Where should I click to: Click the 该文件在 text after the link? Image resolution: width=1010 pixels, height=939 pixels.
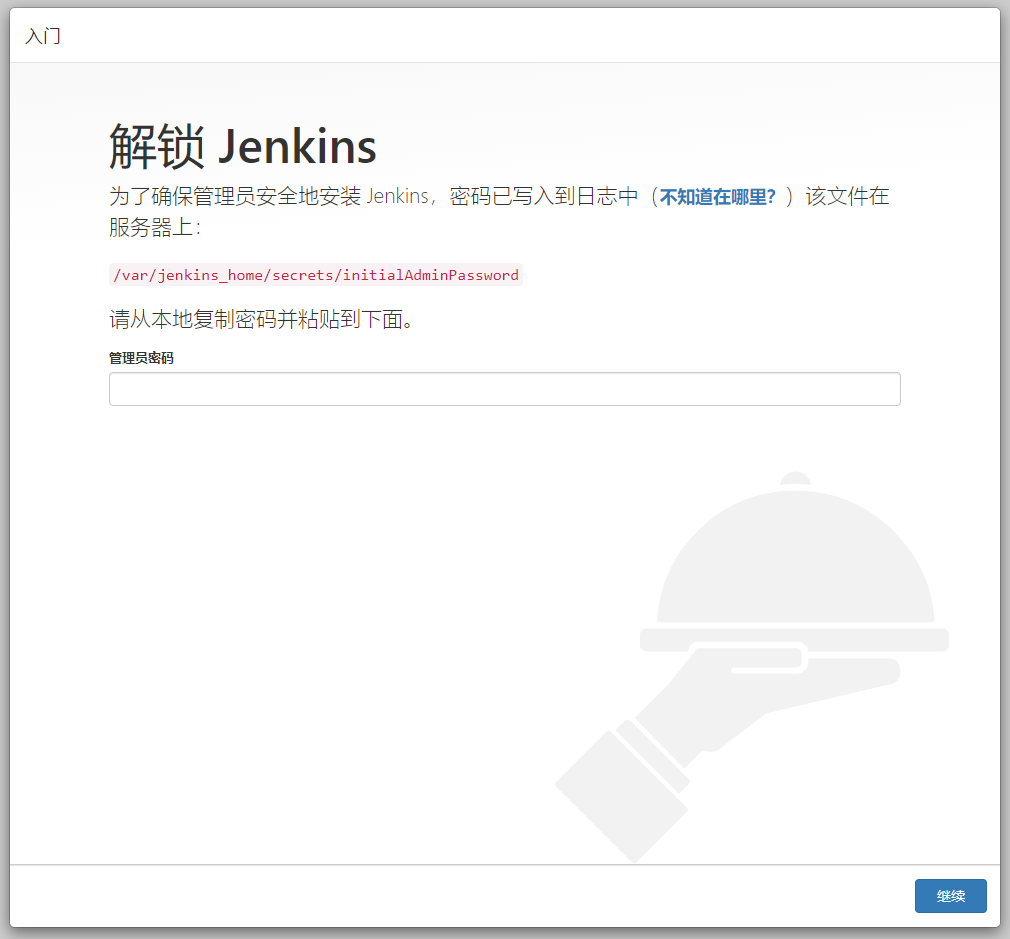click(847, 196)
